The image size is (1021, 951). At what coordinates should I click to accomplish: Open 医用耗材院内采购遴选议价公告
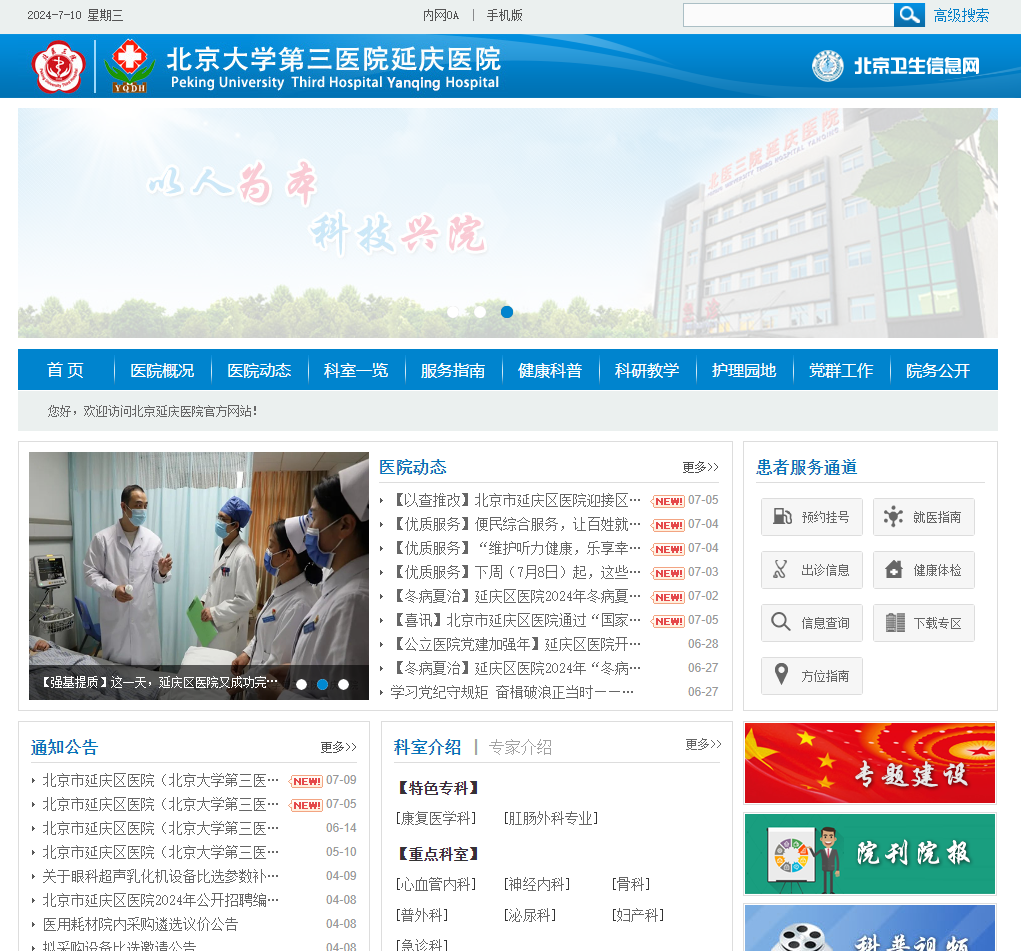140,924
